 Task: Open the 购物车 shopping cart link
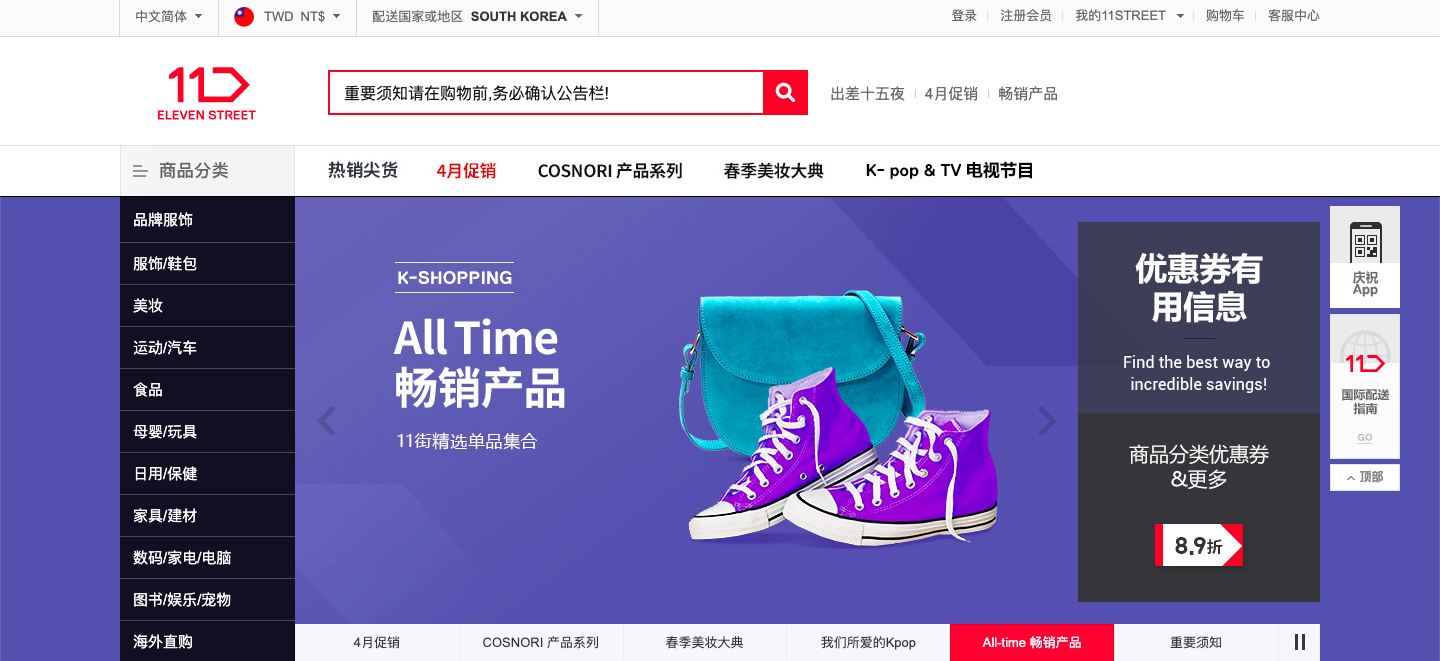[1225, 16]
